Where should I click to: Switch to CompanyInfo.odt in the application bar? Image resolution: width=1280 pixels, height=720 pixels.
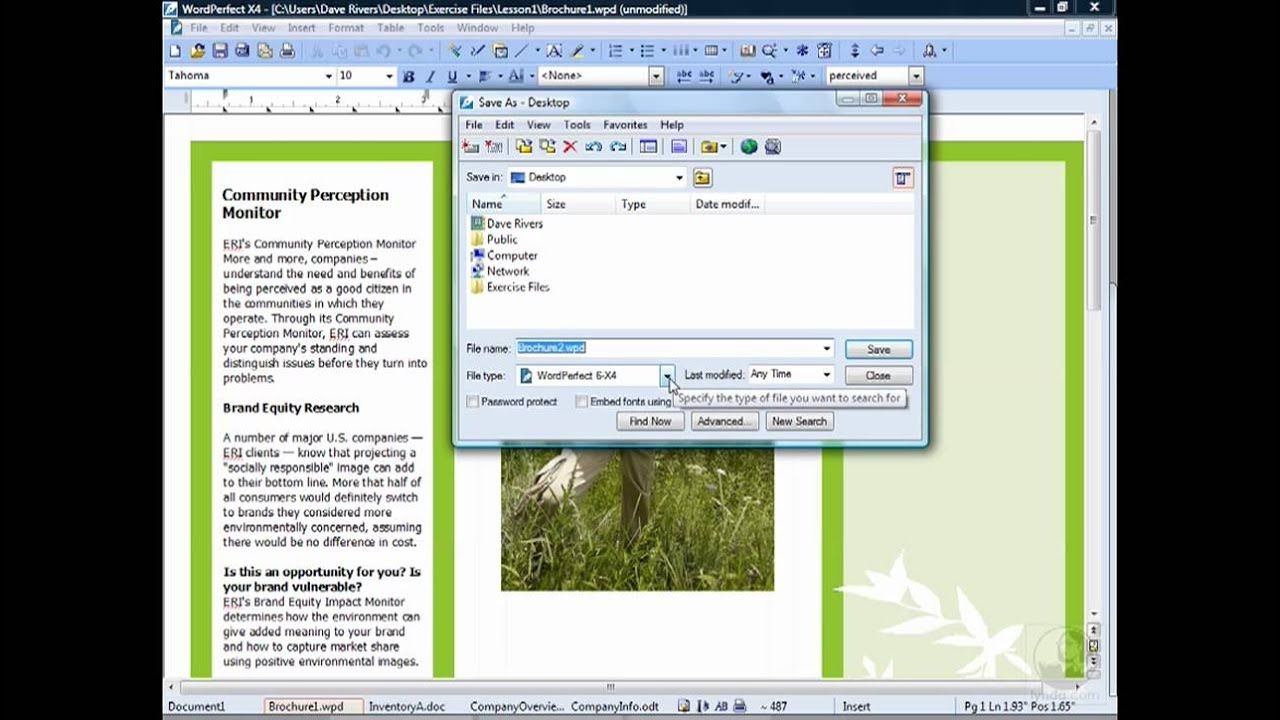point(615,706)
